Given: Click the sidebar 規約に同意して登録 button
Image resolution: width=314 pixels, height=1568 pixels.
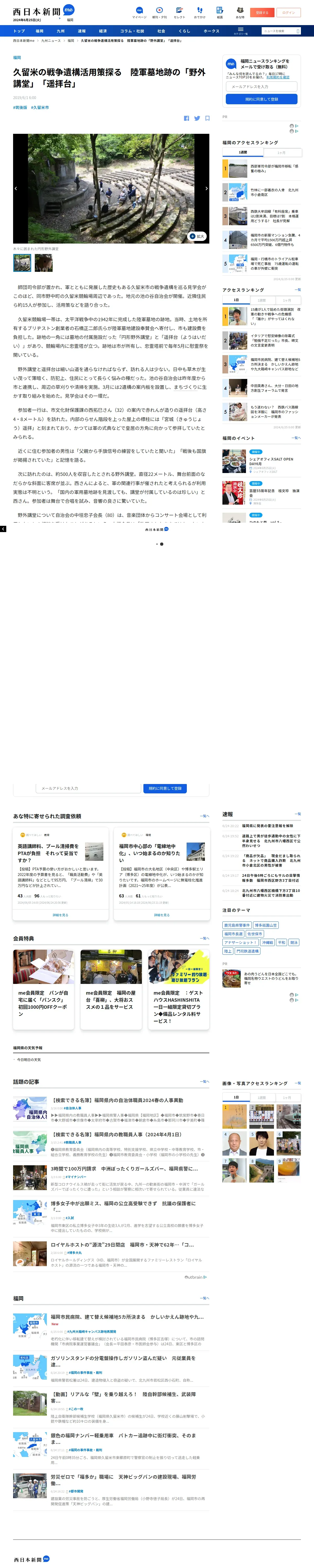Looking at the screenshot, I should pyautogui.click(x=262, y=99).
